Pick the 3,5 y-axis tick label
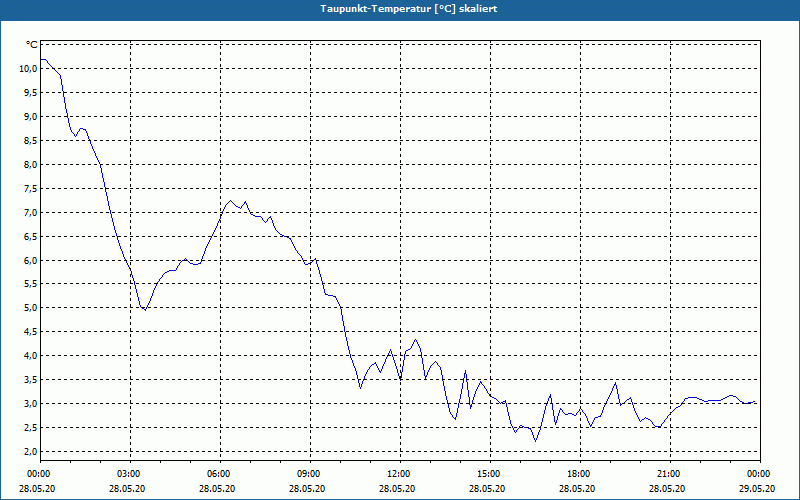This screenshot has width=800, height=500. click(30, 380)
